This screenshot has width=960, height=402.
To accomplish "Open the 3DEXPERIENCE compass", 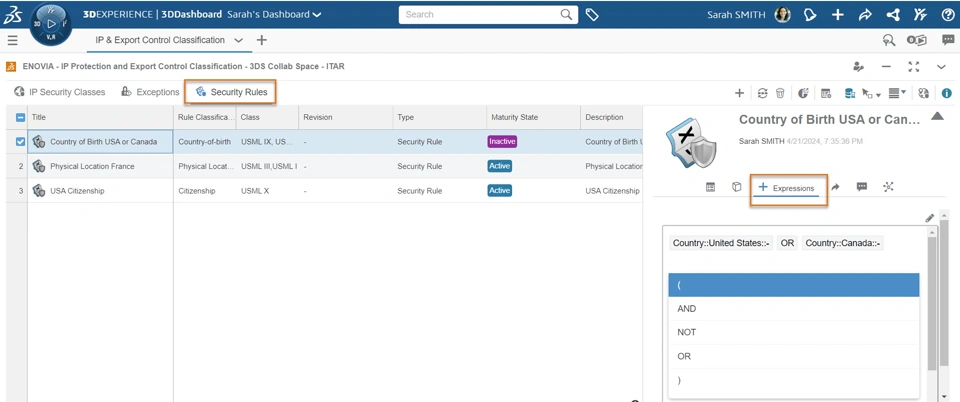I will pyautogui.click(x=51, y=24).
